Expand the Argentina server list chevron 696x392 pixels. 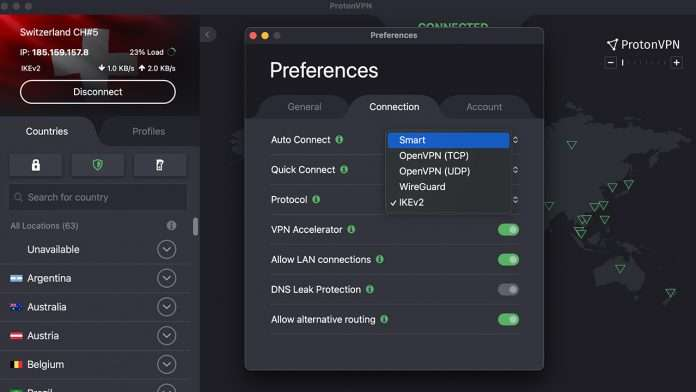coord(166,278)
